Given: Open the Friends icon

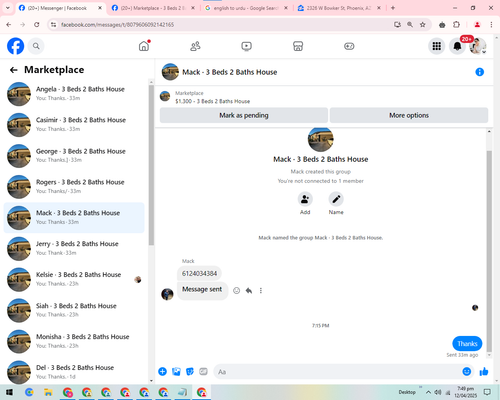Looking at the screenshot, I should tap(195, 46).
